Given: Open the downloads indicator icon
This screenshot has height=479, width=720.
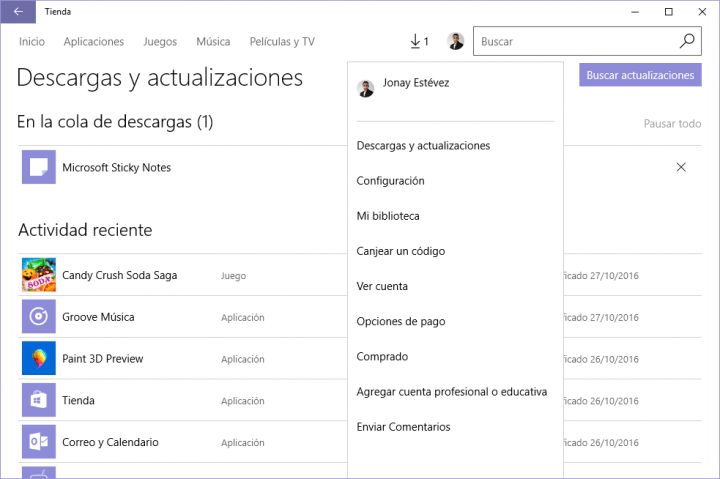Looking at the screenshot, I should (419, 41).
